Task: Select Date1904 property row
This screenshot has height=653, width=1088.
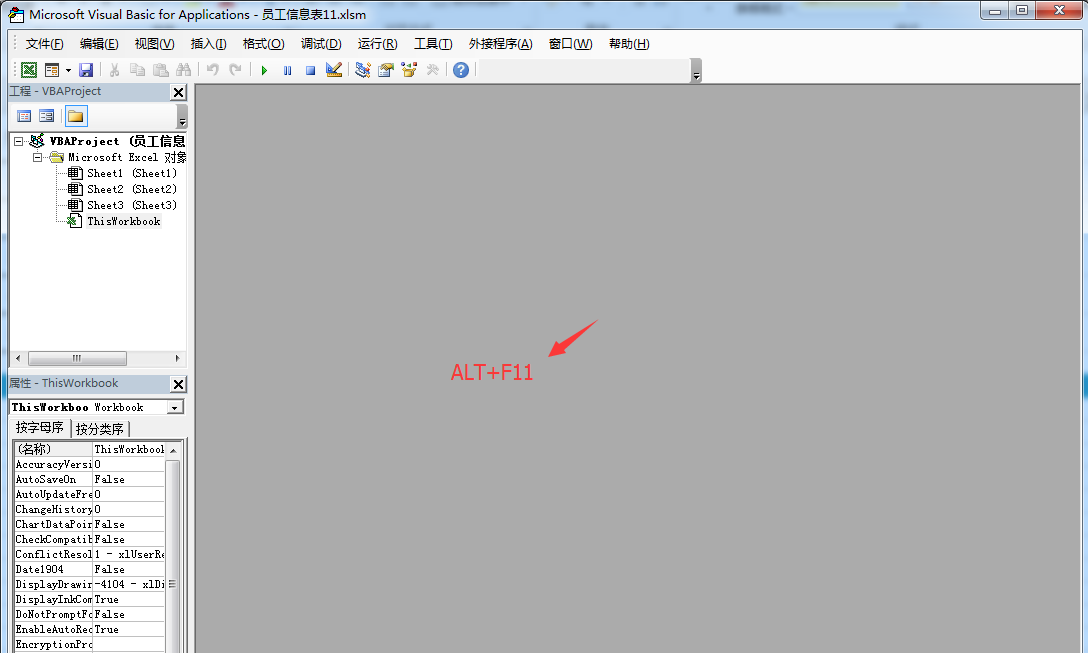Action: click(x=90, y=570)
